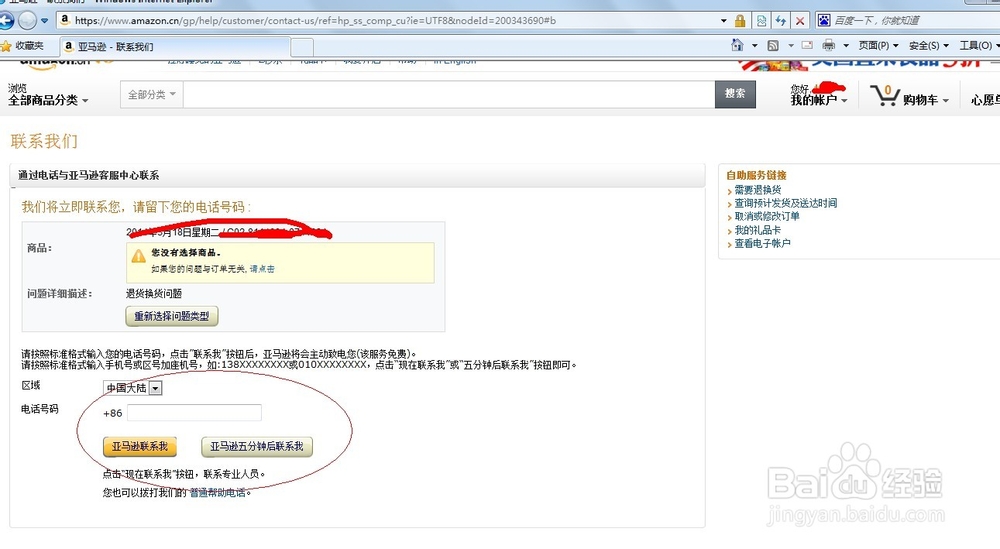
Task: Click the browser Back arrow button
Action: 6,20
